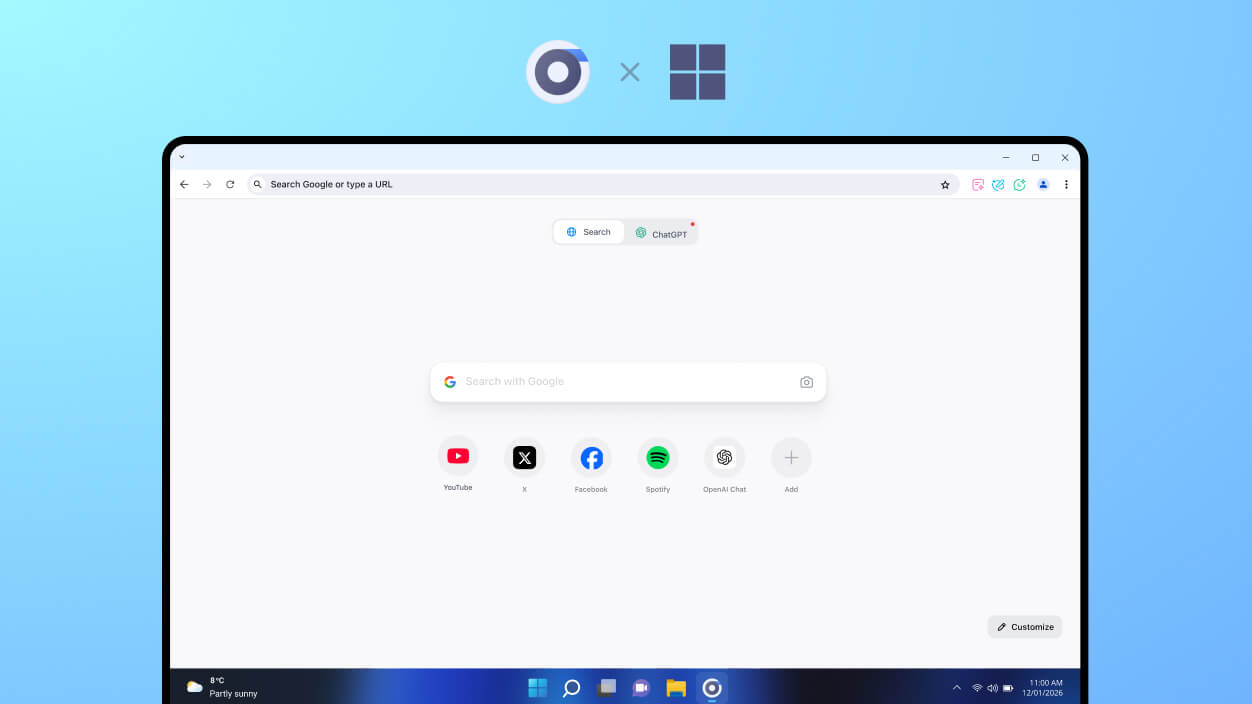Go back with the back arrow

click(x=184, y=184)
